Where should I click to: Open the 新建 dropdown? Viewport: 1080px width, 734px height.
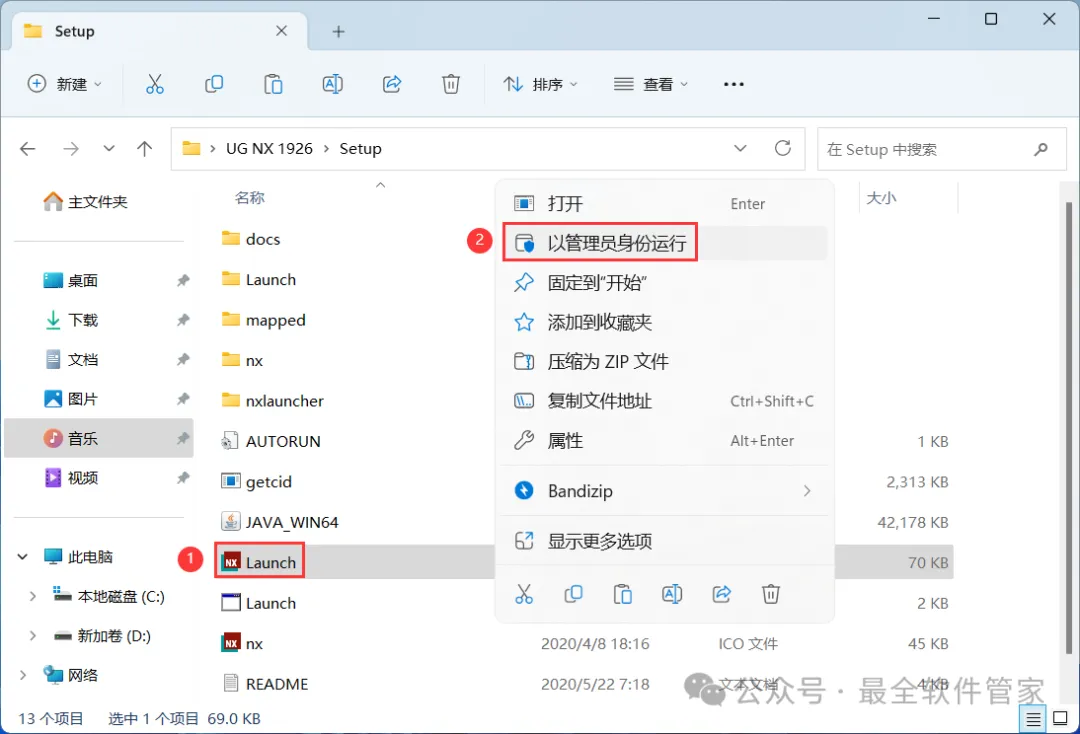(x=65, y=84)
